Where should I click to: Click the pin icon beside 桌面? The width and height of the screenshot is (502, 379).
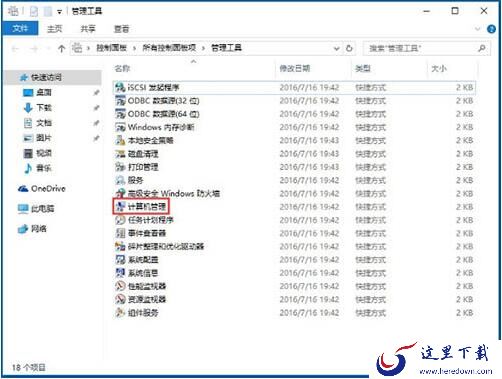[96, 93]
